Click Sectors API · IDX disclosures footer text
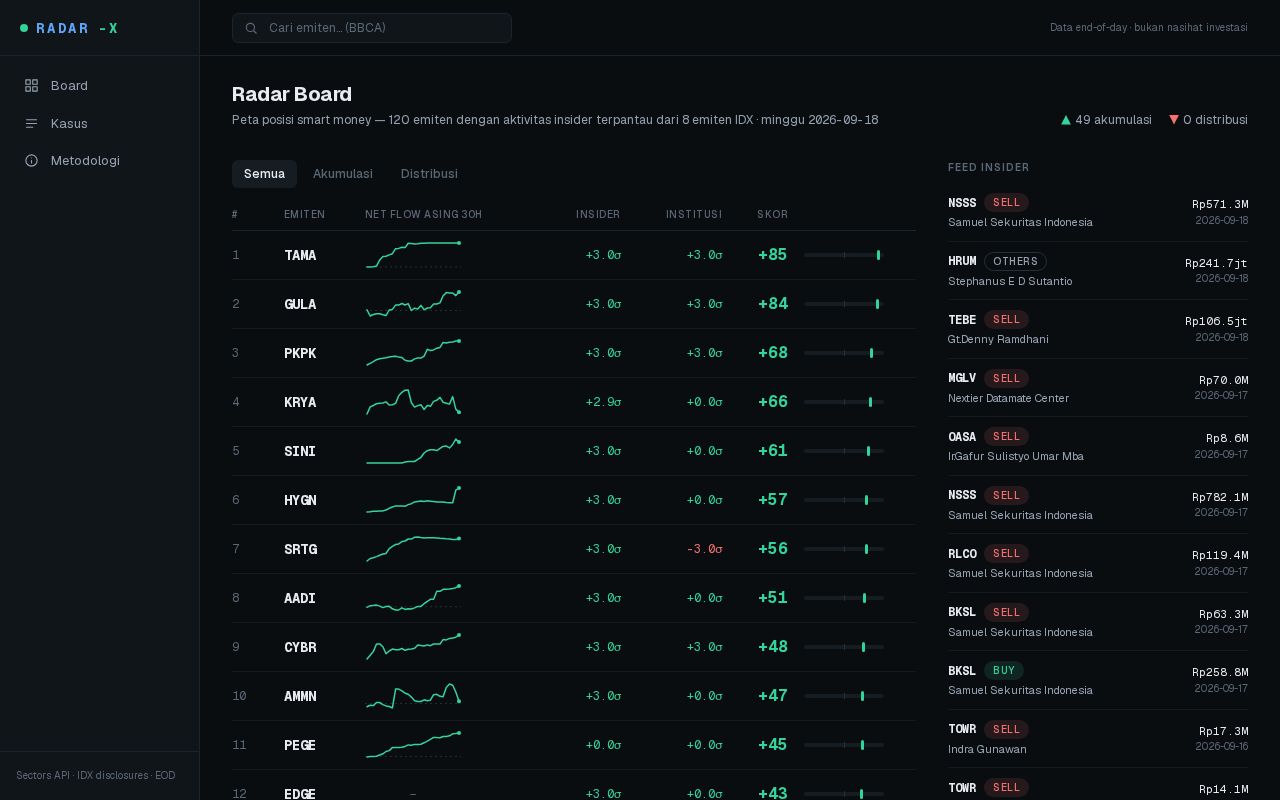 96,776
